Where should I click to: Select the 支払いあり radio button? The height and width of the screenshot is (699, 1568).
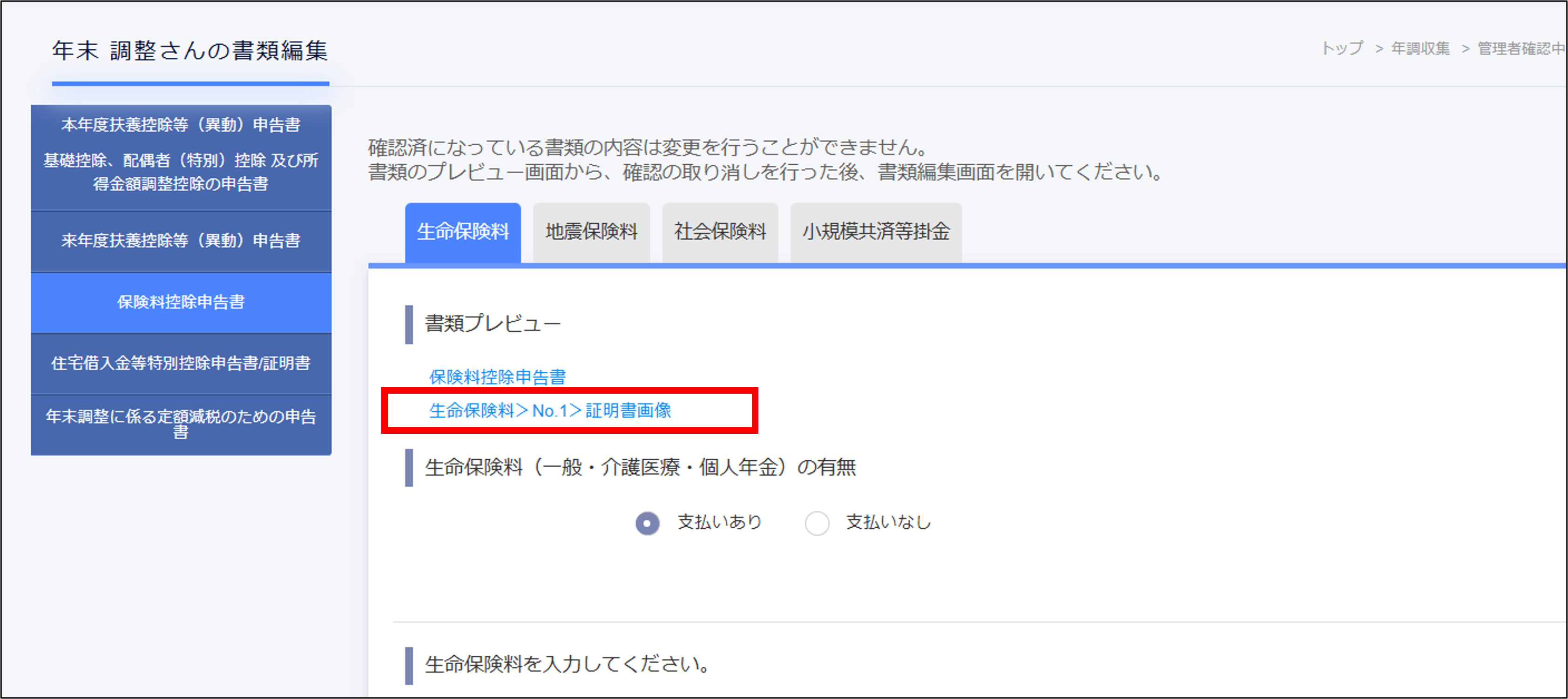pos(647,523)
